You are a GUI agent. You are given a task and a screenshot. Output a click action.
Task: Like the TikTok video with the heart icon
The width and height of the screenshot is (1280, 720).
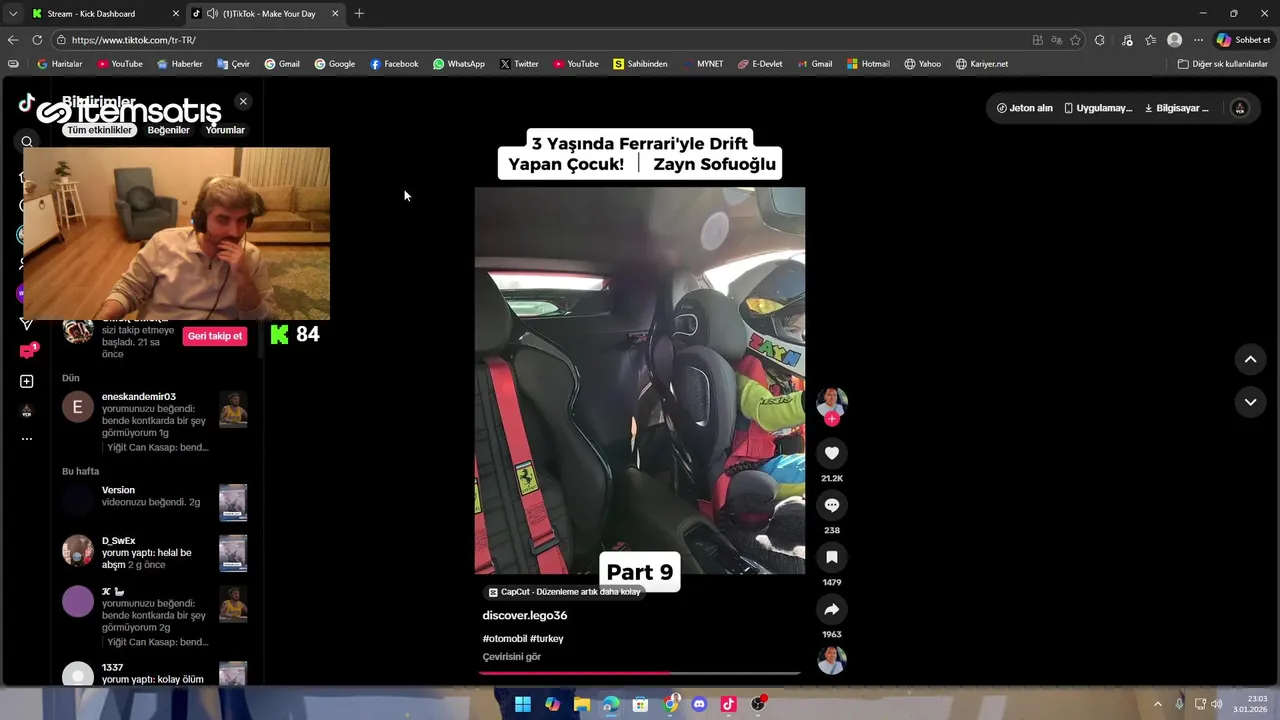pos(831,453)
